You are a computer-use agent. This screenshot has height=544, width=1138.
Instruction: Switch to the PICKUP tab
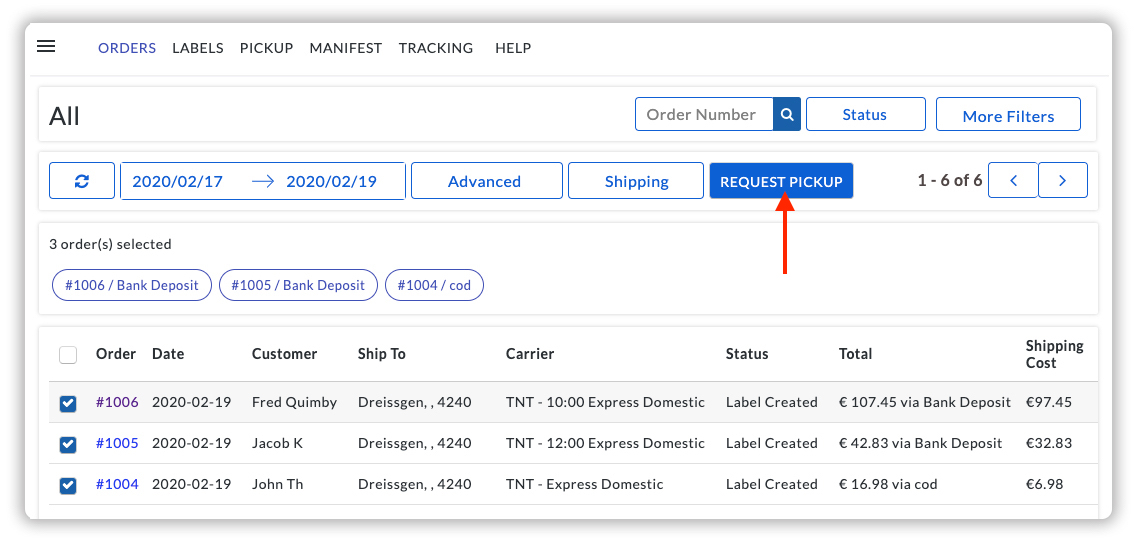(x=266, y=48)
